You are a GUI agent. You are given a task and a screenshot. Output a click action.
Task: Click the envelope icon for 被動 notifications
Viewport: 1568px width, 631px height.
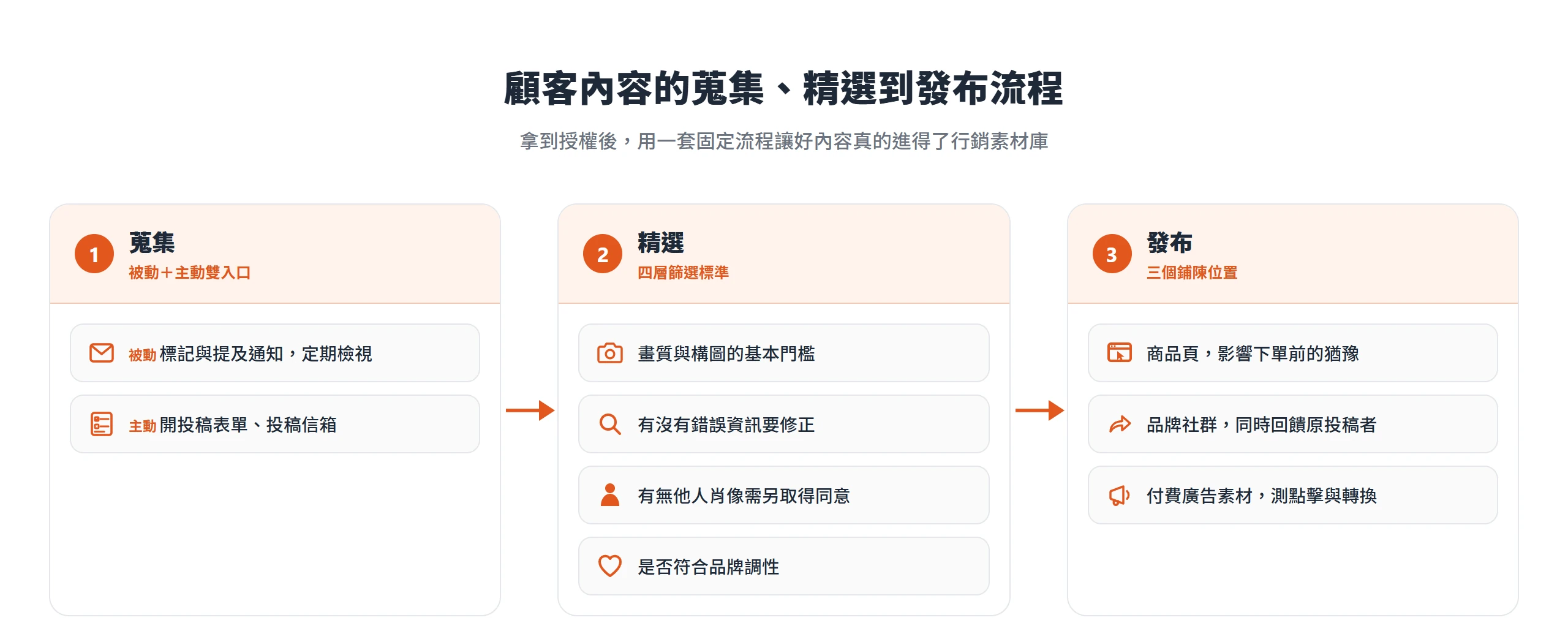pos(102,353)
